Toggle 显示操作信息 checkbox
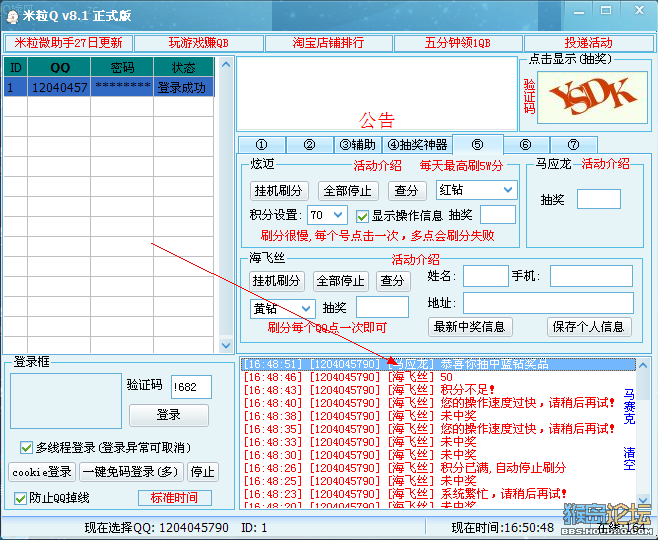Screen dimensions: 658x540 point(362,216)
